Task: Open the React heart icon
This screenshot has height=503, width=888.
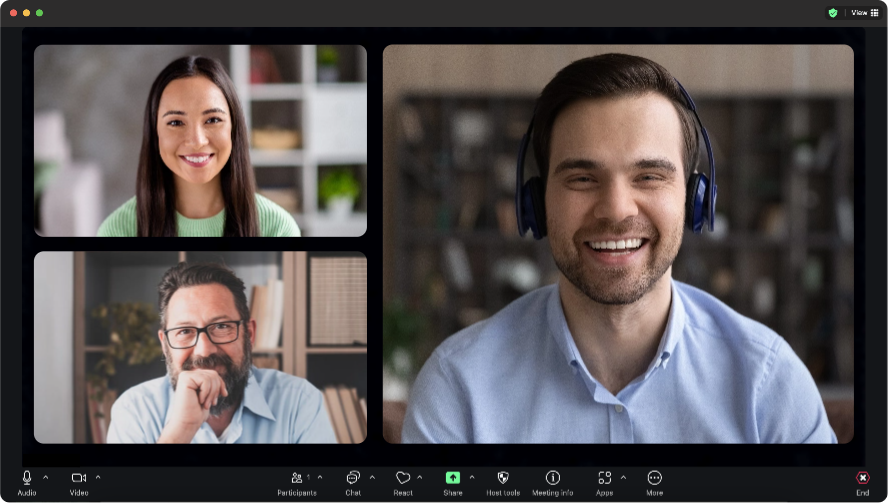Action: tap(403, 478)
